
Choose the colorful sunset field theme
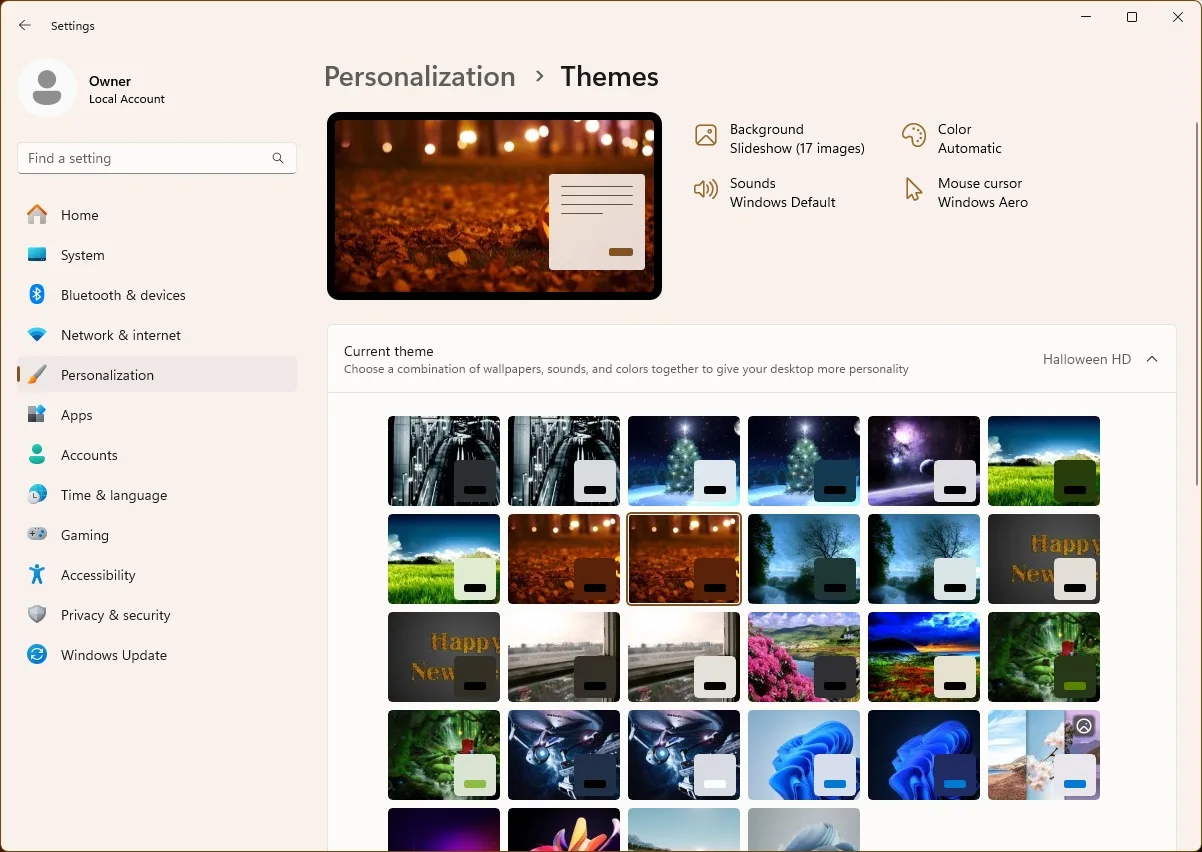tap(924, 657)
